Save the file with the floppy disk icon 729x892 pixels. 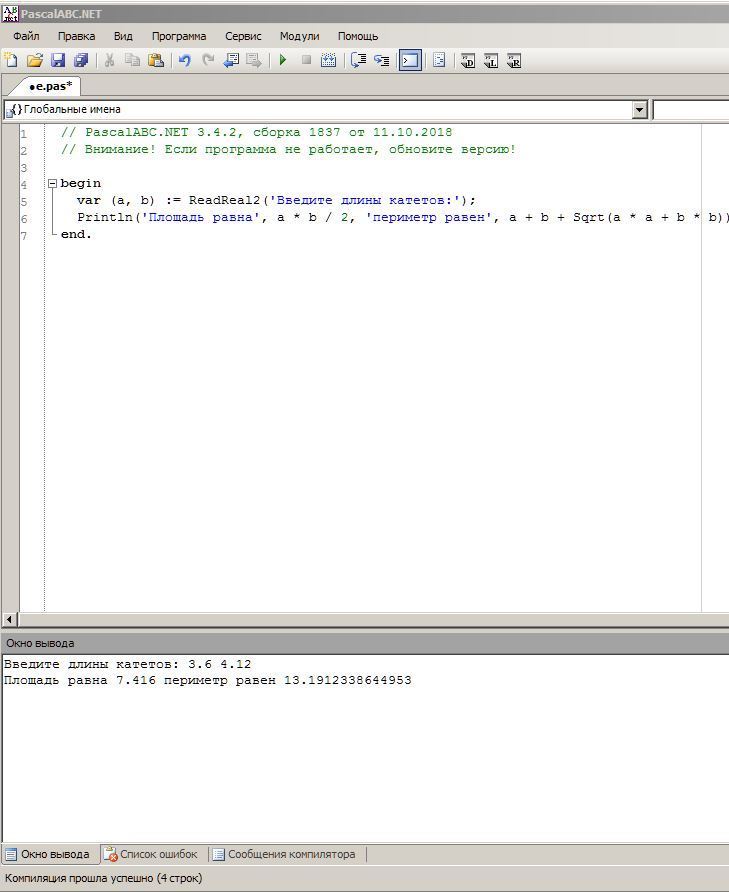57,61
